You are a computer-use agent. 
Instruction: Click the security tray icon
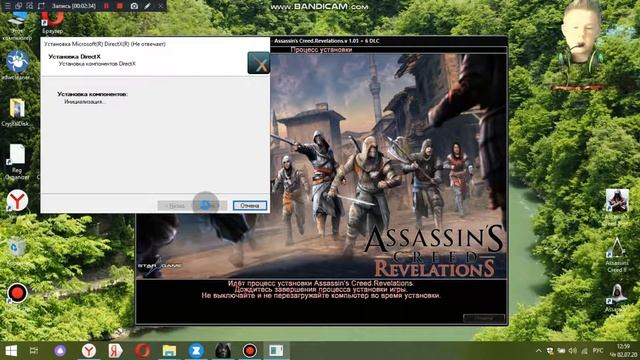[x=550, y=351]
